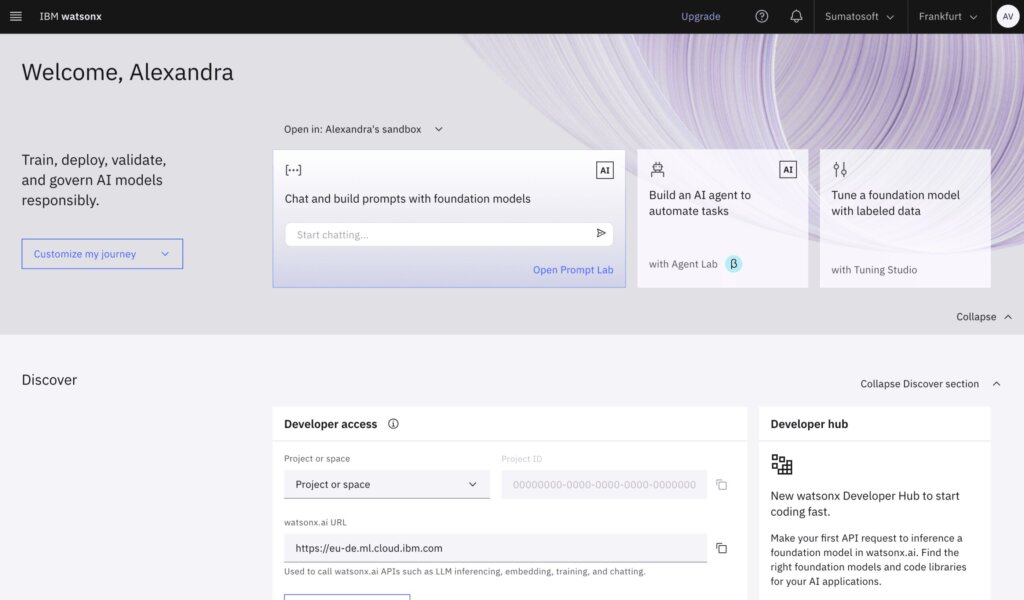Open the Sumatosoft account dropdown
1024x600 pixels.
click(860, 16)
